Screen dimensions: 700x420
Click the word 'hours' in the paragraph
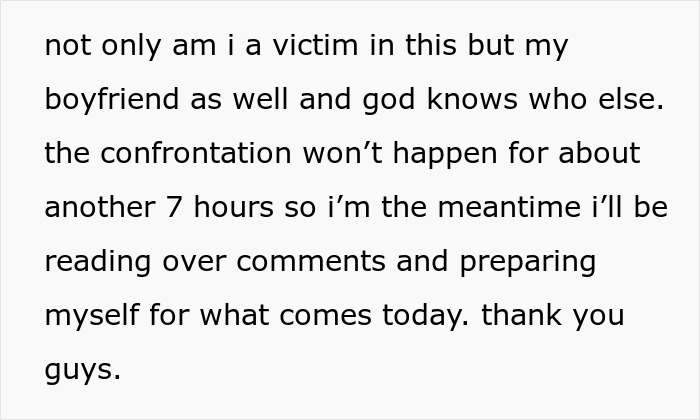(x=233, y=208)
